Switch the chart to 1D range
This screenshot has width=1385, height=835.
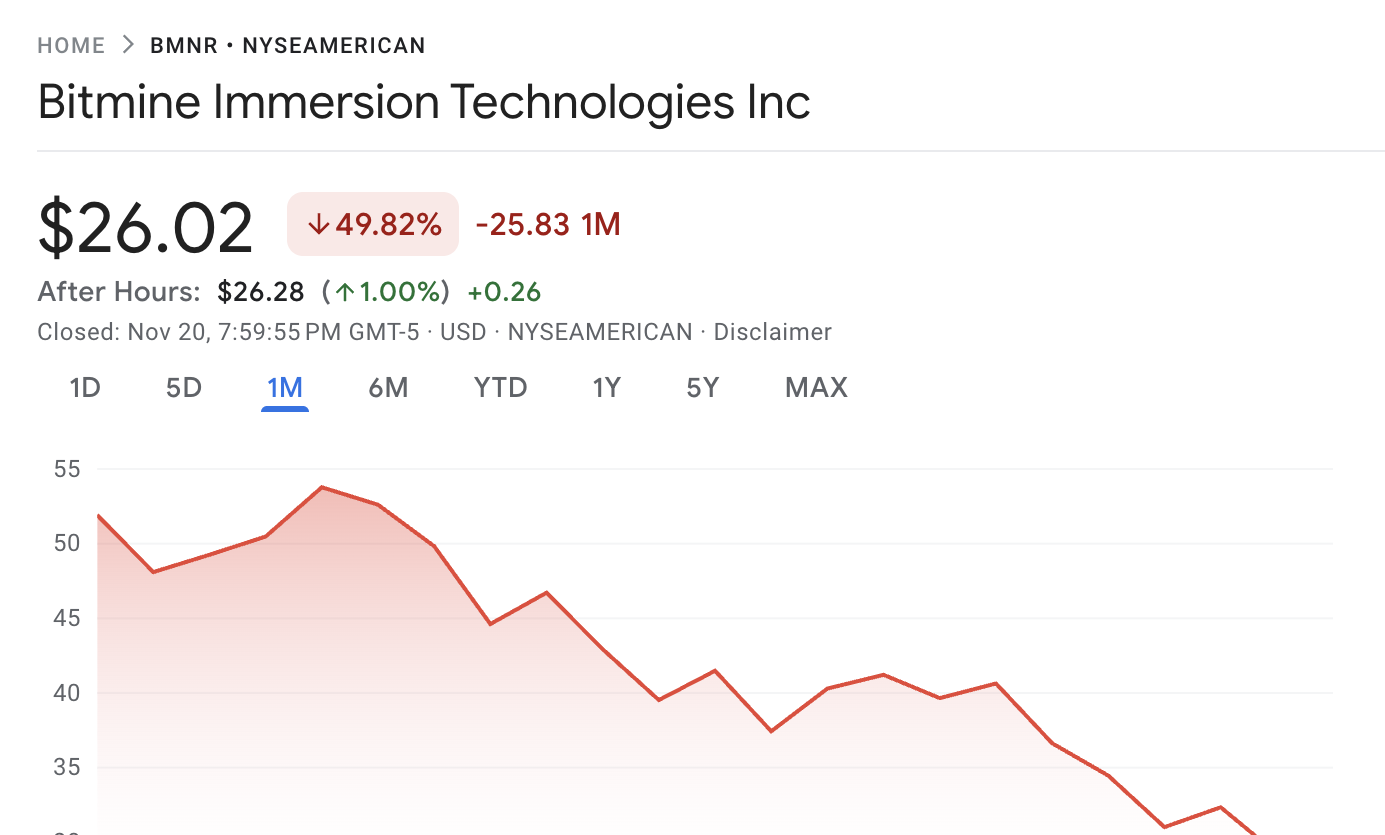click(85, 388)
